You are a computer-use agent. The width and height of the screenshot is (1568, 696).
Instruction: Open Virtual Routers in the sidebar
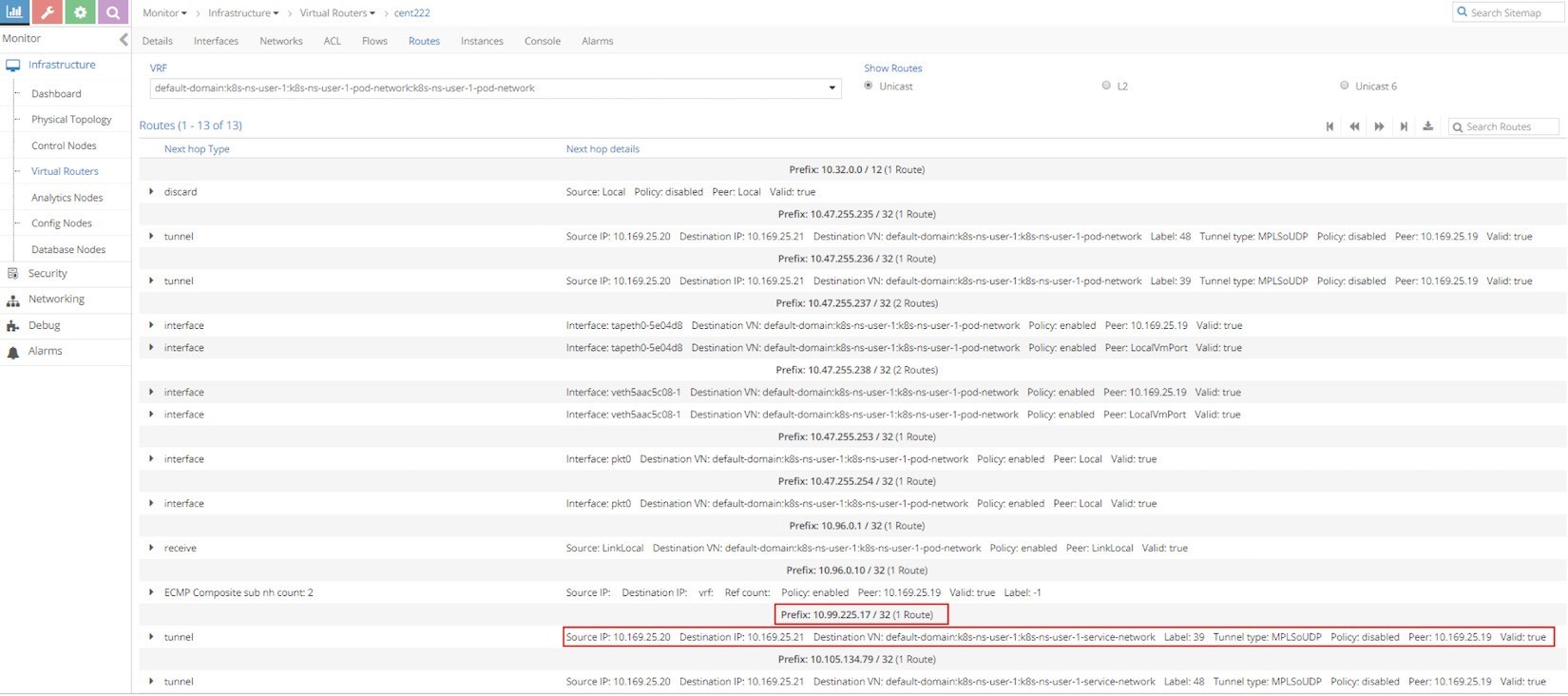[x=65, y=172]
